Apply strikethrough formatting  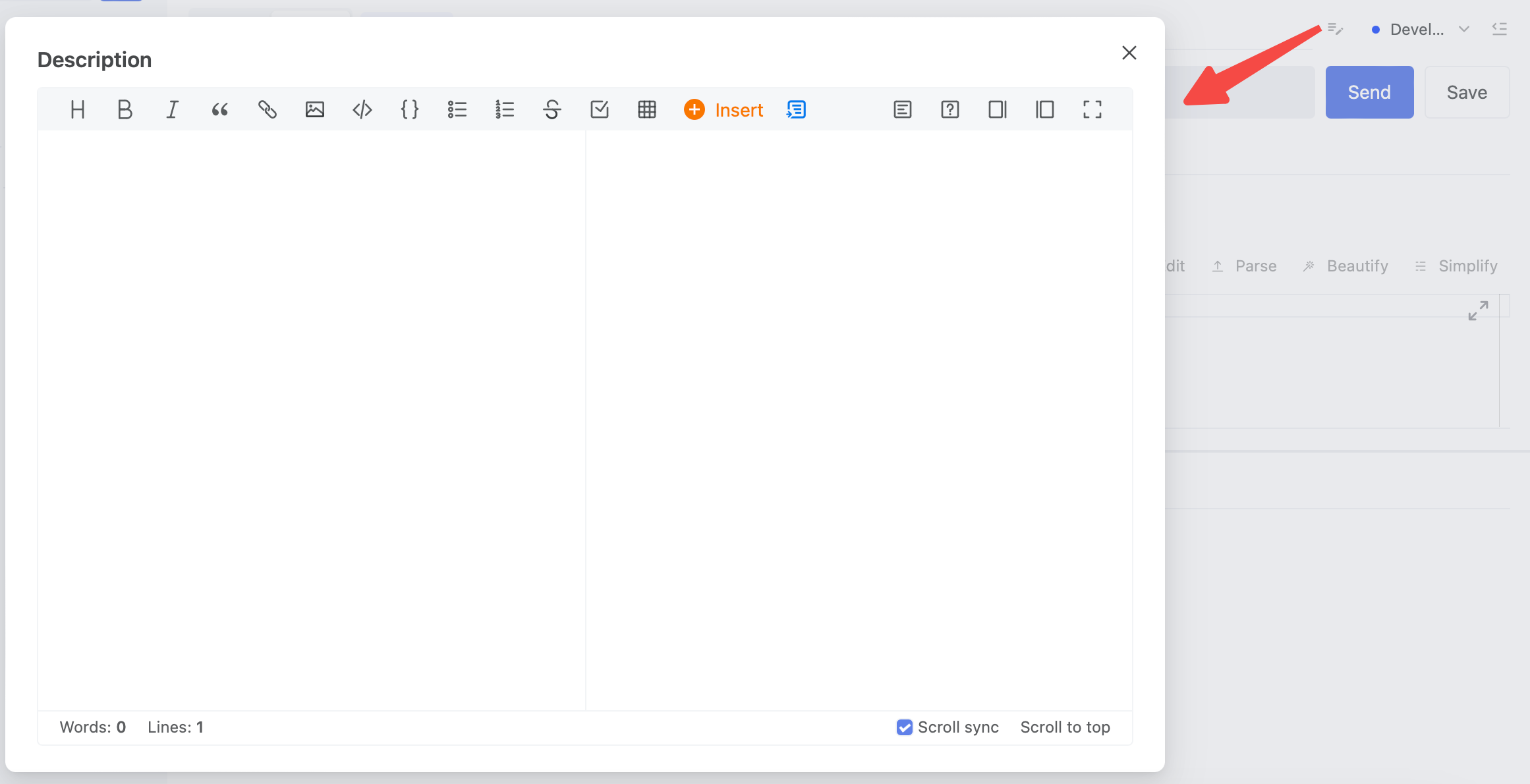click(x=552, y=109)
